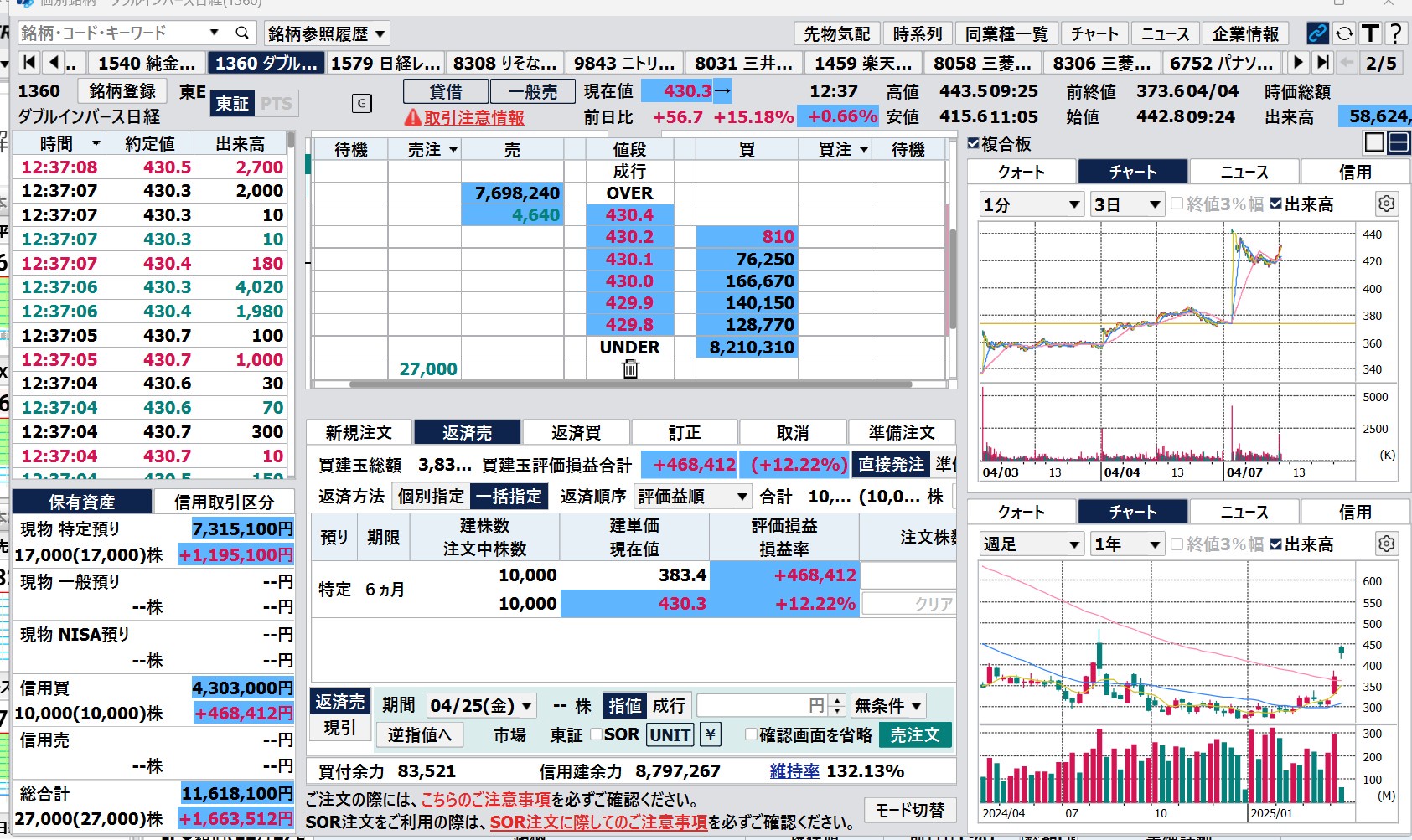Image resolution: width=1412 pixels, height=840 pixels.
Task: Open the 1年 period dropdown
Action: point(1127,544)
